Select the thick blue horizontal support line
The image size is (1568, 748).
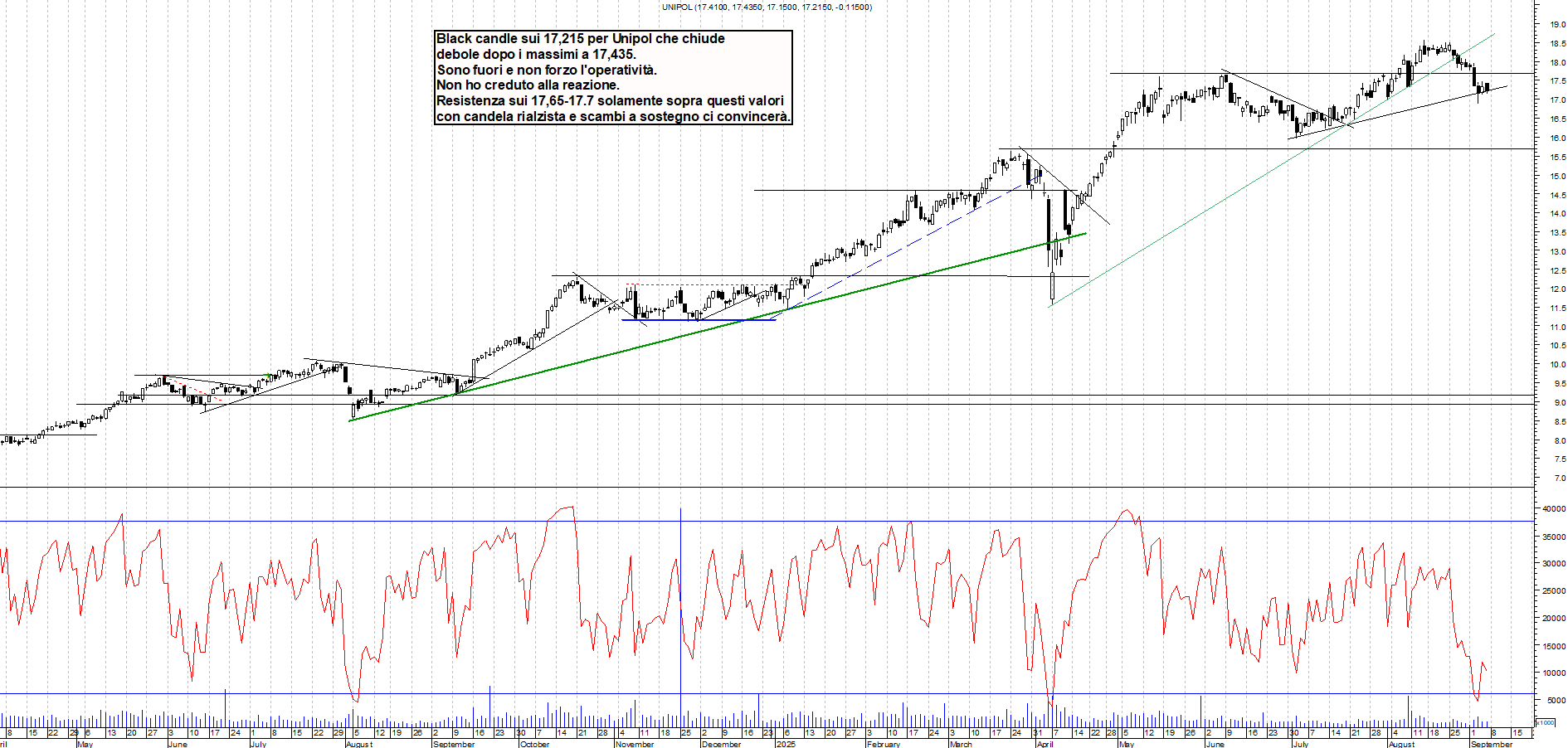click(699, 320)
